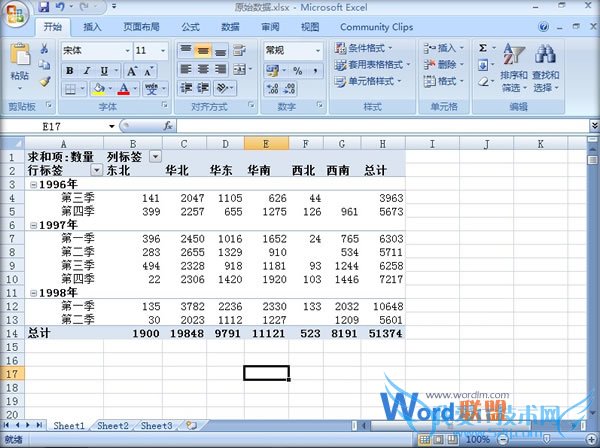Switch to the 页面布局 ribbon tab

(141, 27)
